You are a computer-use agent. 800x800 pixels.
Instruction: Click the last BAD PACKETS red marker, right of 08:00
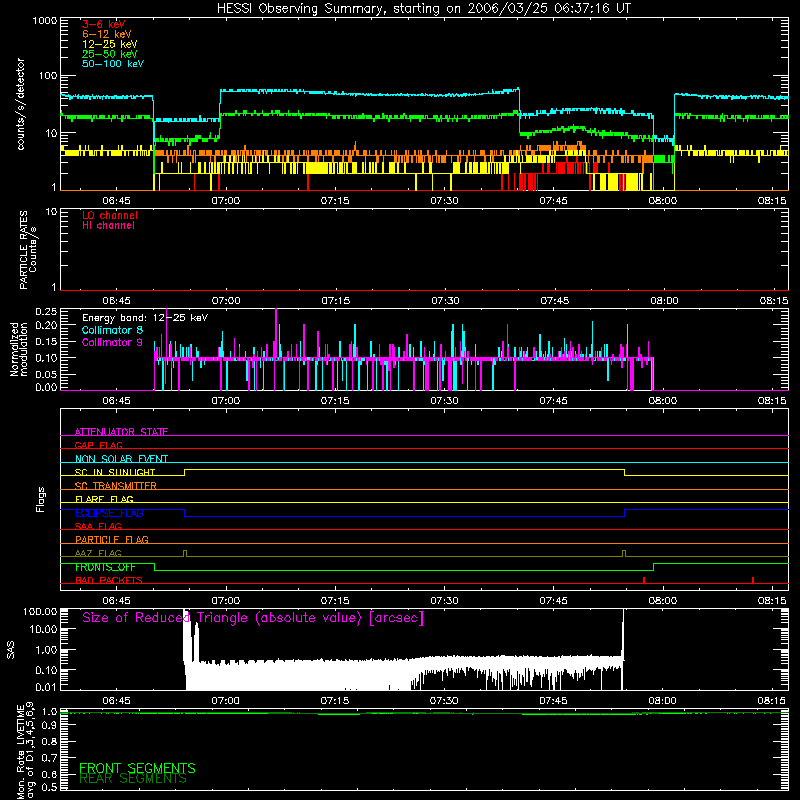click(x=753, y=580)
